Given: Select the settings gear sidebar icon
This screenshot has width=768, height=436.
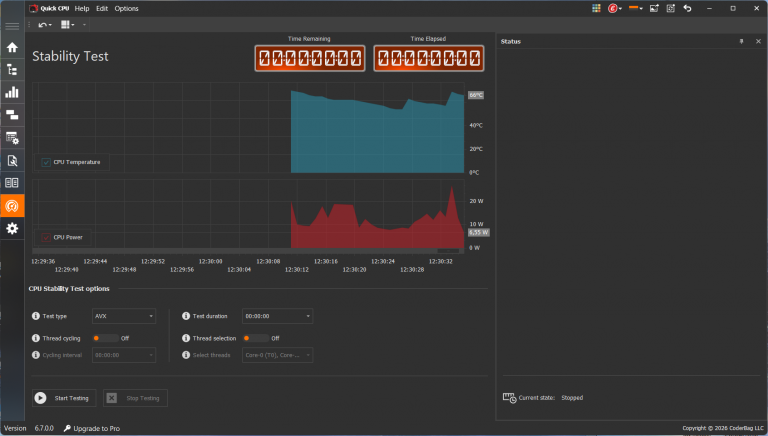Looking at the screenshot, I should point(12,228).
